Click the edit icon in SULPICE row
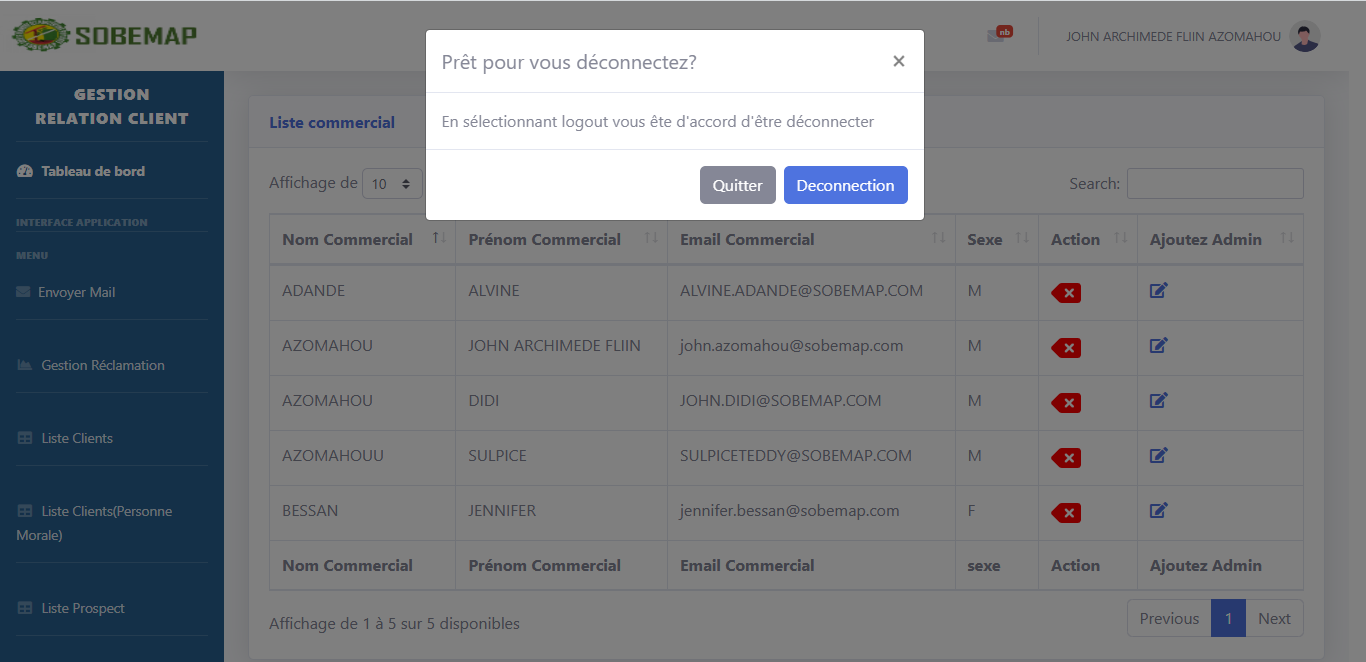The width and height of the screenshot is (1366, 662). (1158, 456)
